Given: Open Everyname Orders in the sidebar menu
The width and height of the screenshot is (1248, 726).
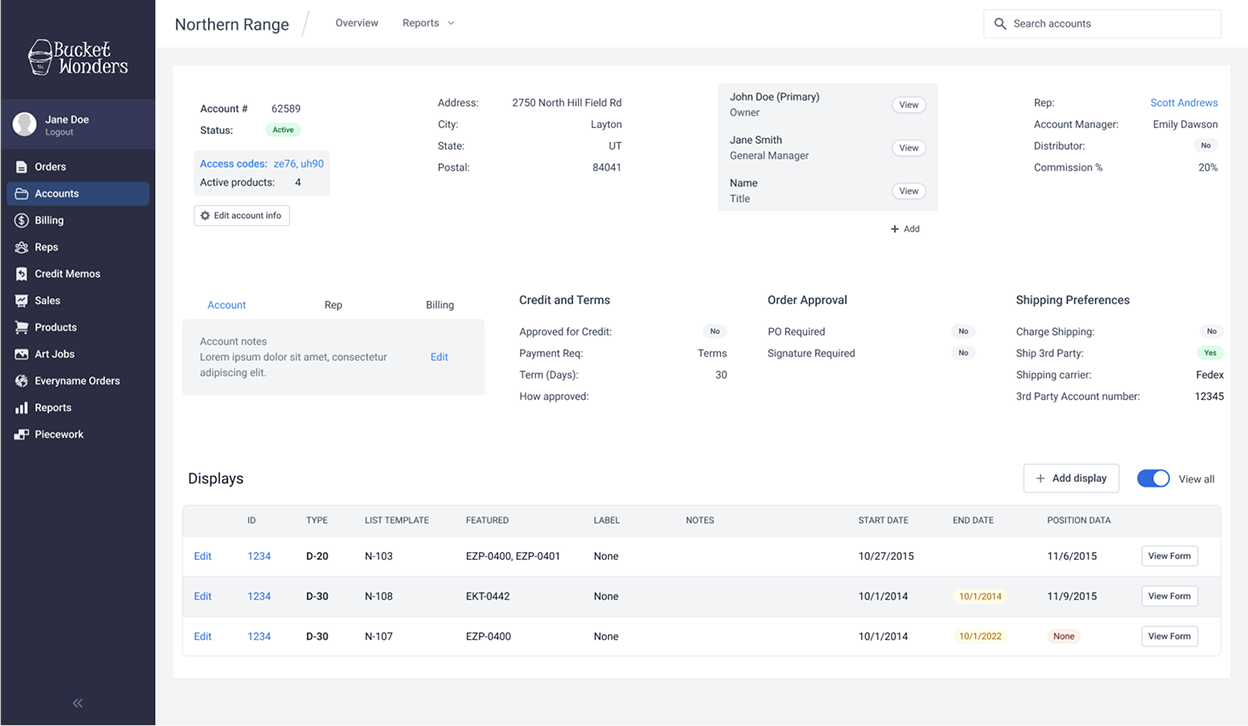Looking at the screenshot, I should [x=78, y=381].
